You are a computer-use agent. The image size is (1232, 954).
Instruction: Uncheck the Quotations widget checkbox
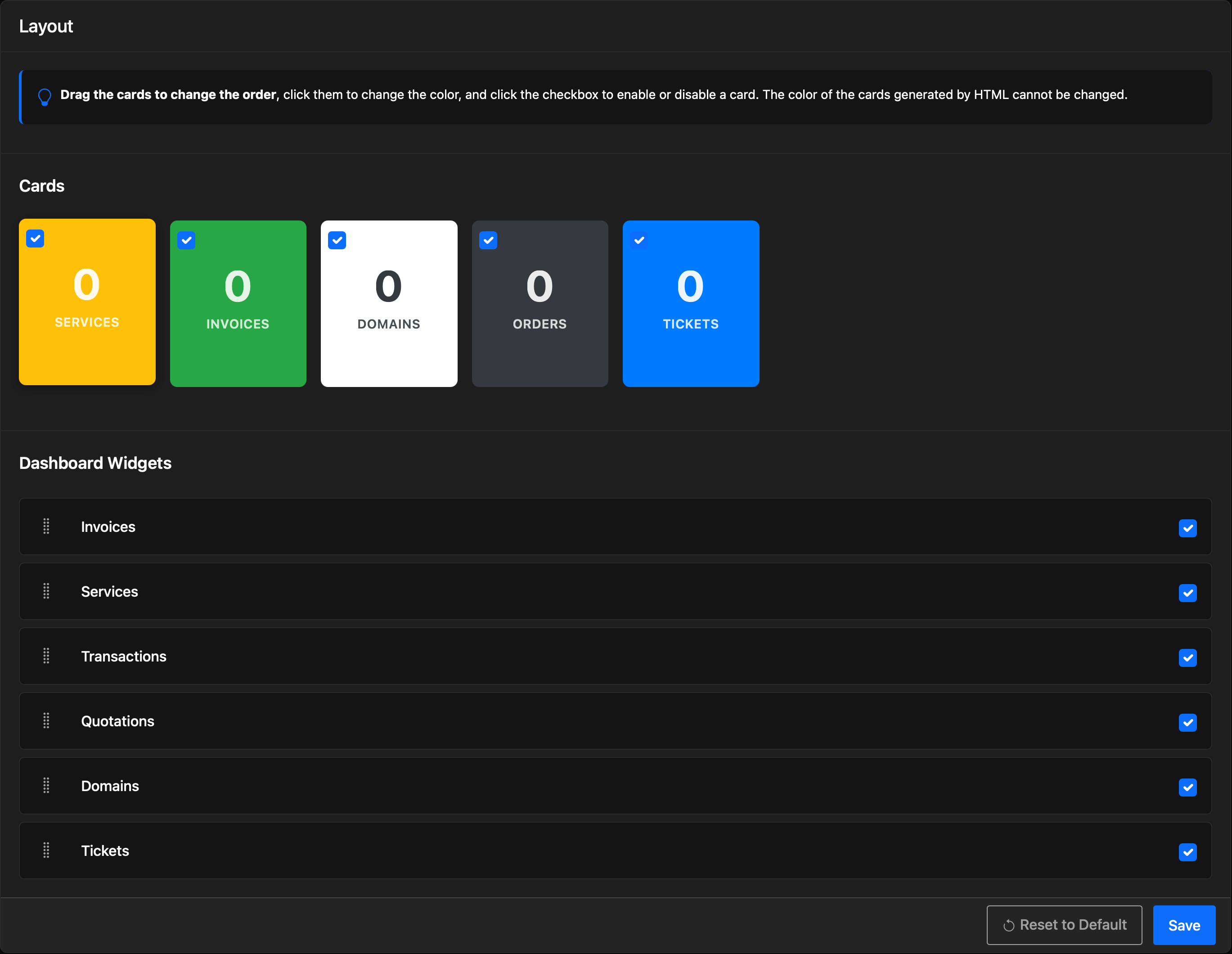coord(1187,723)
